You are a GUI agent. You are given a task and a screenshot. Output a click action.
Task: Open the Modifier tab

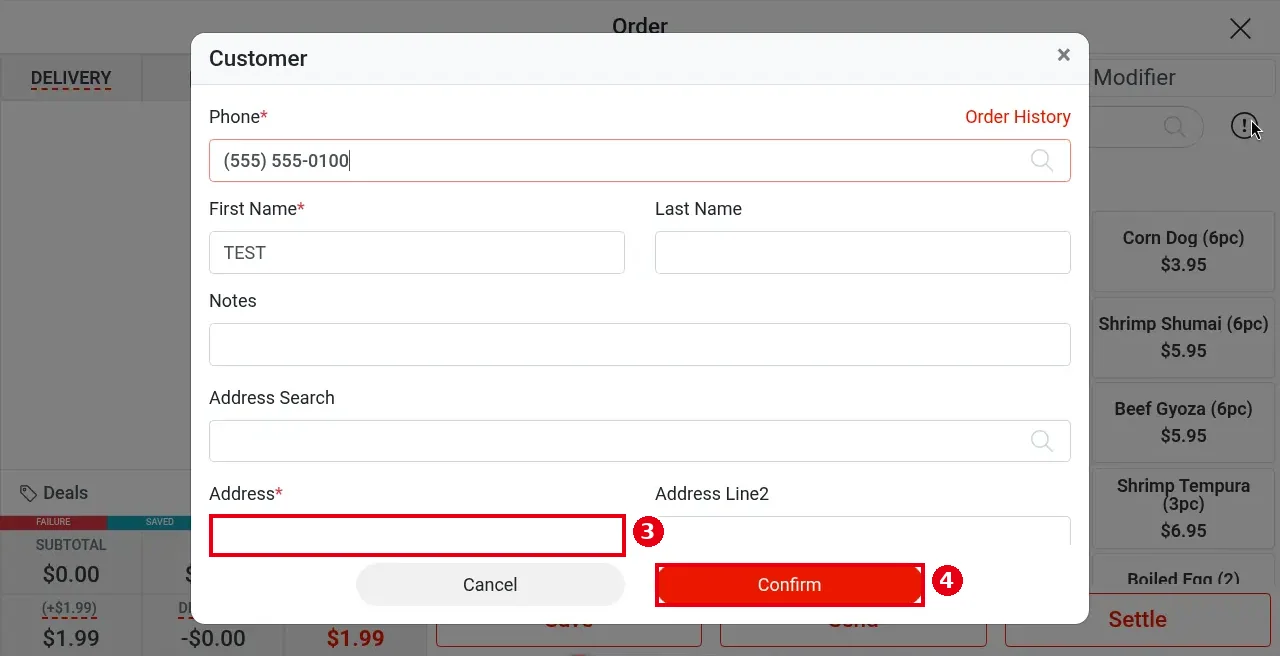[x=1134, y=77]
